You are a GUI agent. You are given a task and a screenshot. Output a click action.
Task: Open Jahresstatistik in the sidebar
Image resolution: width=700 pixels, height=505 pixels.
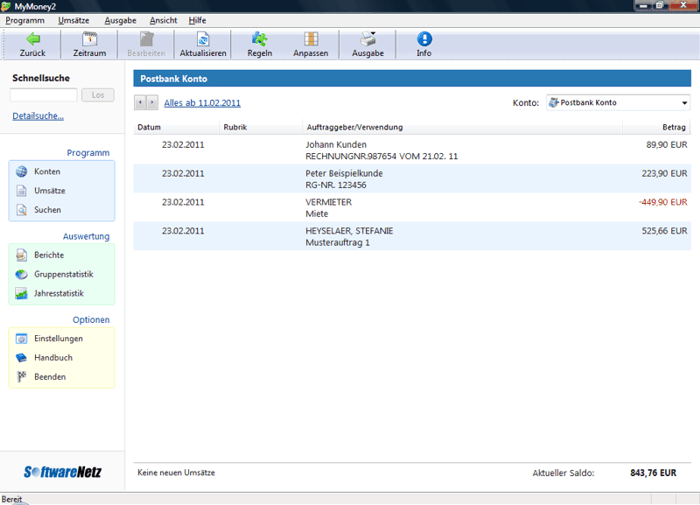(58, 293)
